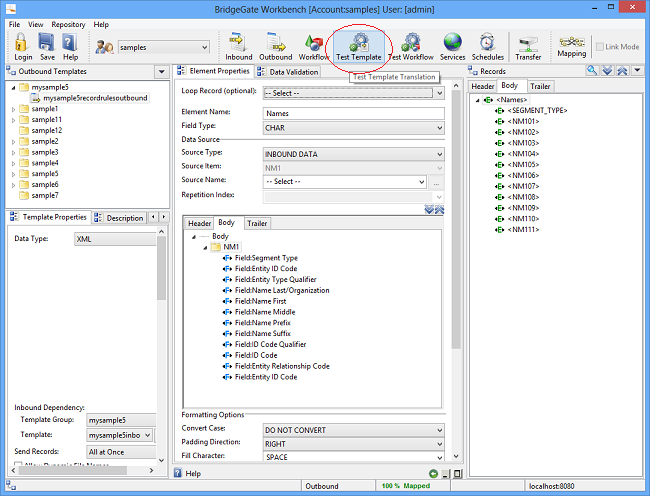Select the Trailer tab in Records panel
The height and width of the screenshot is (496, 650).
540,86
